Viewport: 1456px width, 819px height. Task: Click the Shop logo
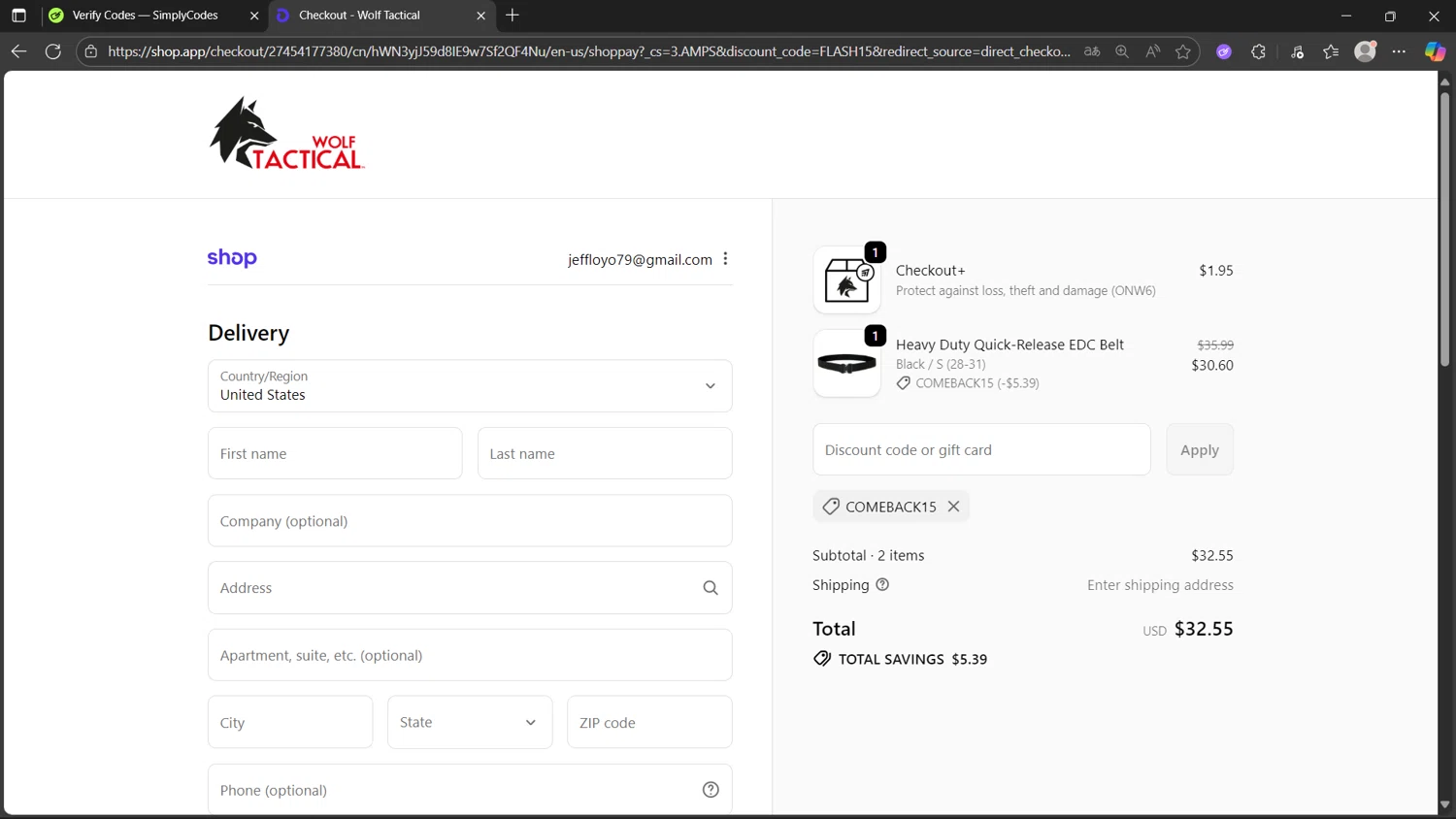232,258
